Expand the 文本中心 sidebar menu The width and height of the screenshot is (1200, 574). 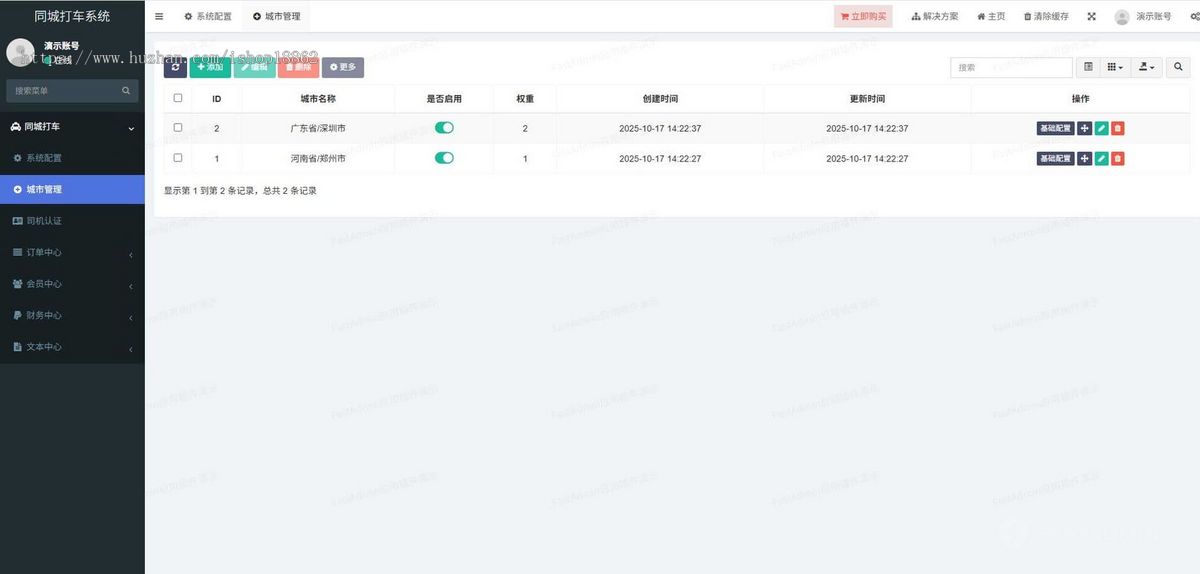[72, 347]
